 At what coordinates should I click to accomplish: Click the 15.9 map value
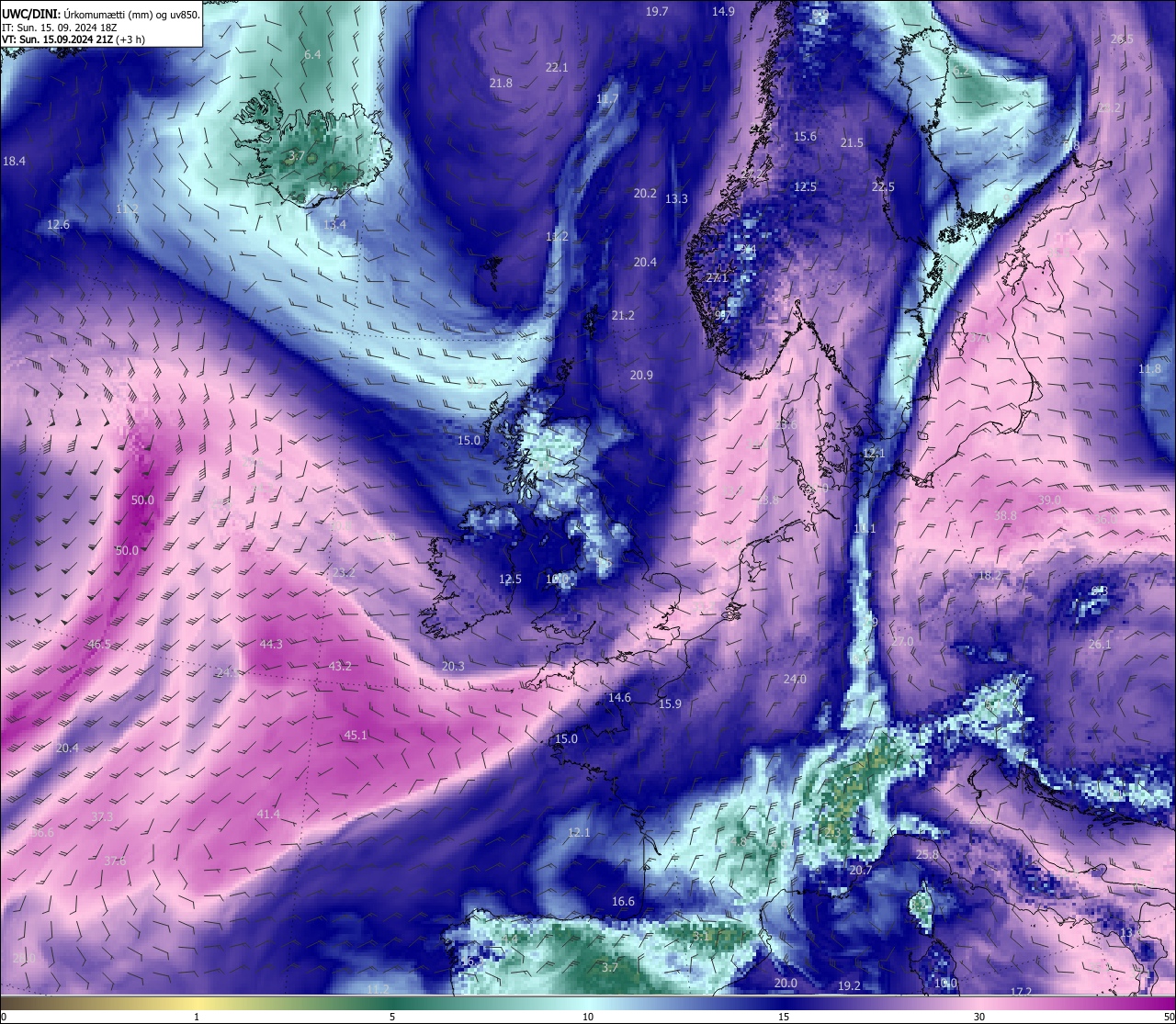pyautogui.click(x=670, y=703)
